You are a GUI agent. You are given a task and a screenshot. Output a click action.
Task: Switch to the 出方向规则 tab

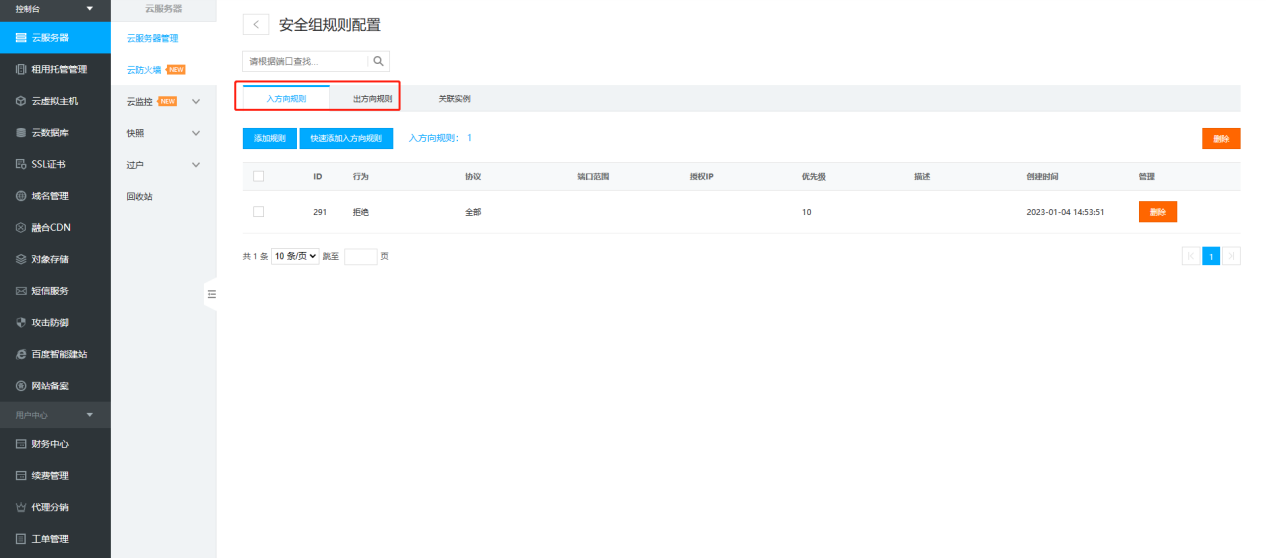coord(372,99)
